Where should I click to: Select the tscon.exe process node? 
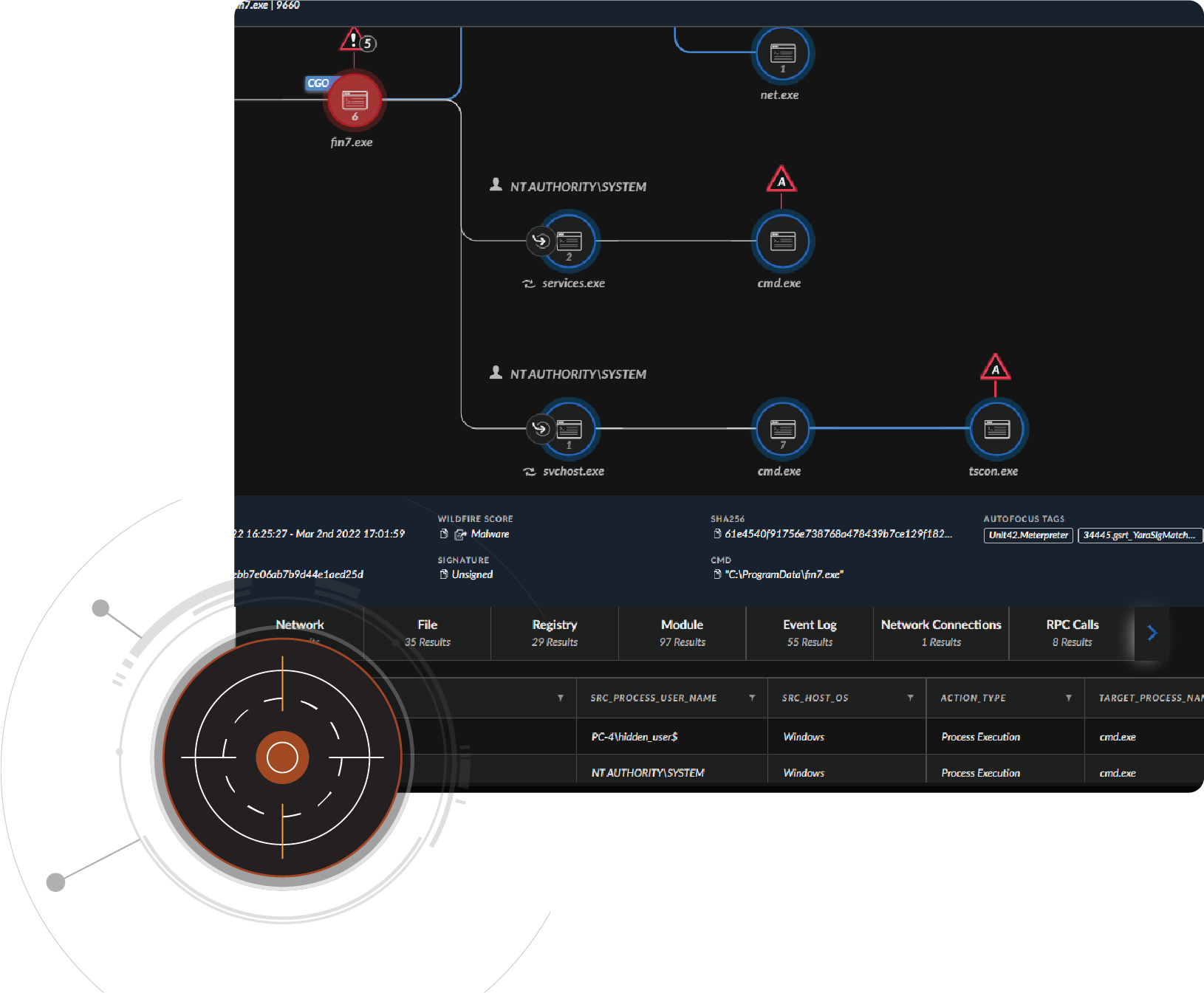(996, 429)
